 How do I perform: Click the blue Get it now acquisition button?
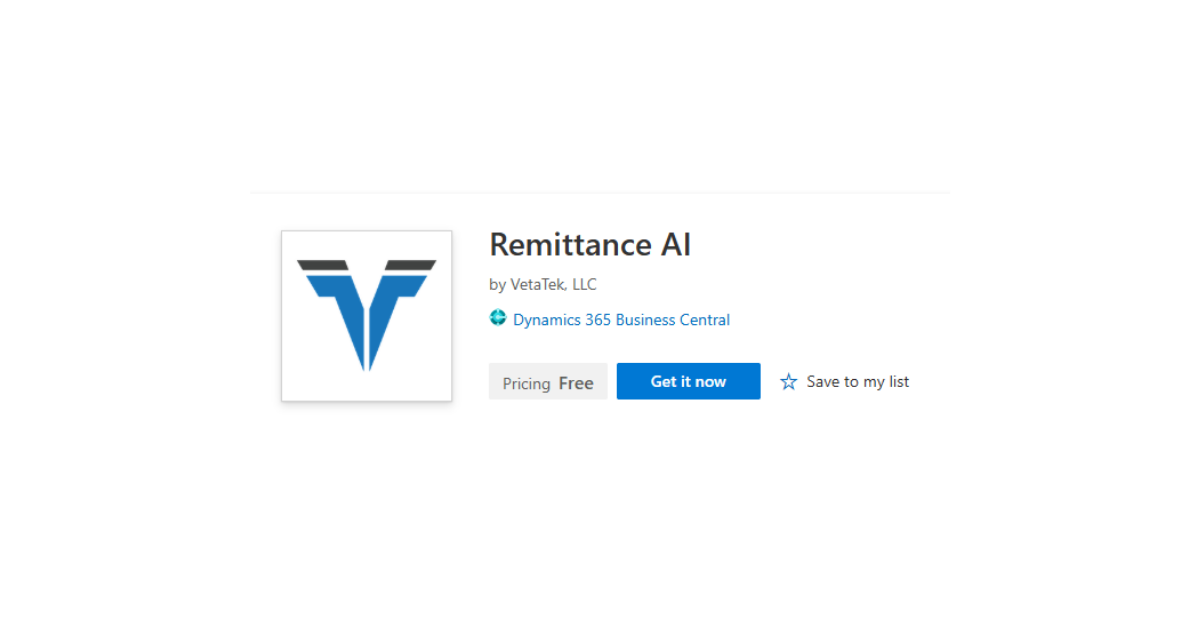click(688, 381)
